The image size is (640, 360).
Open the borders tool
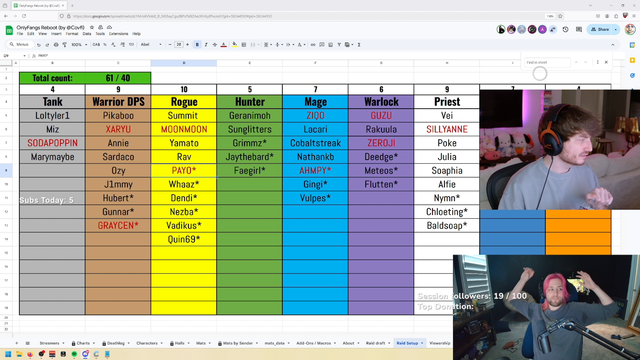244,44
